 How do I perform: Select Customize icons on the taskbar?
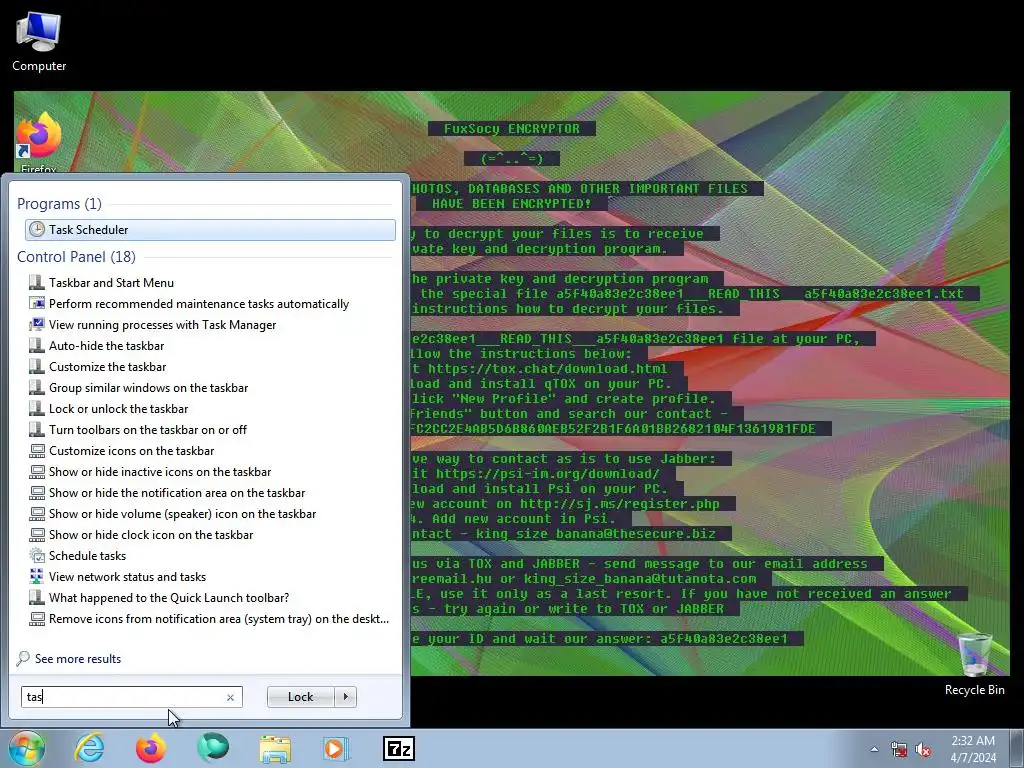pyautogui.click(x=131, y=451)
